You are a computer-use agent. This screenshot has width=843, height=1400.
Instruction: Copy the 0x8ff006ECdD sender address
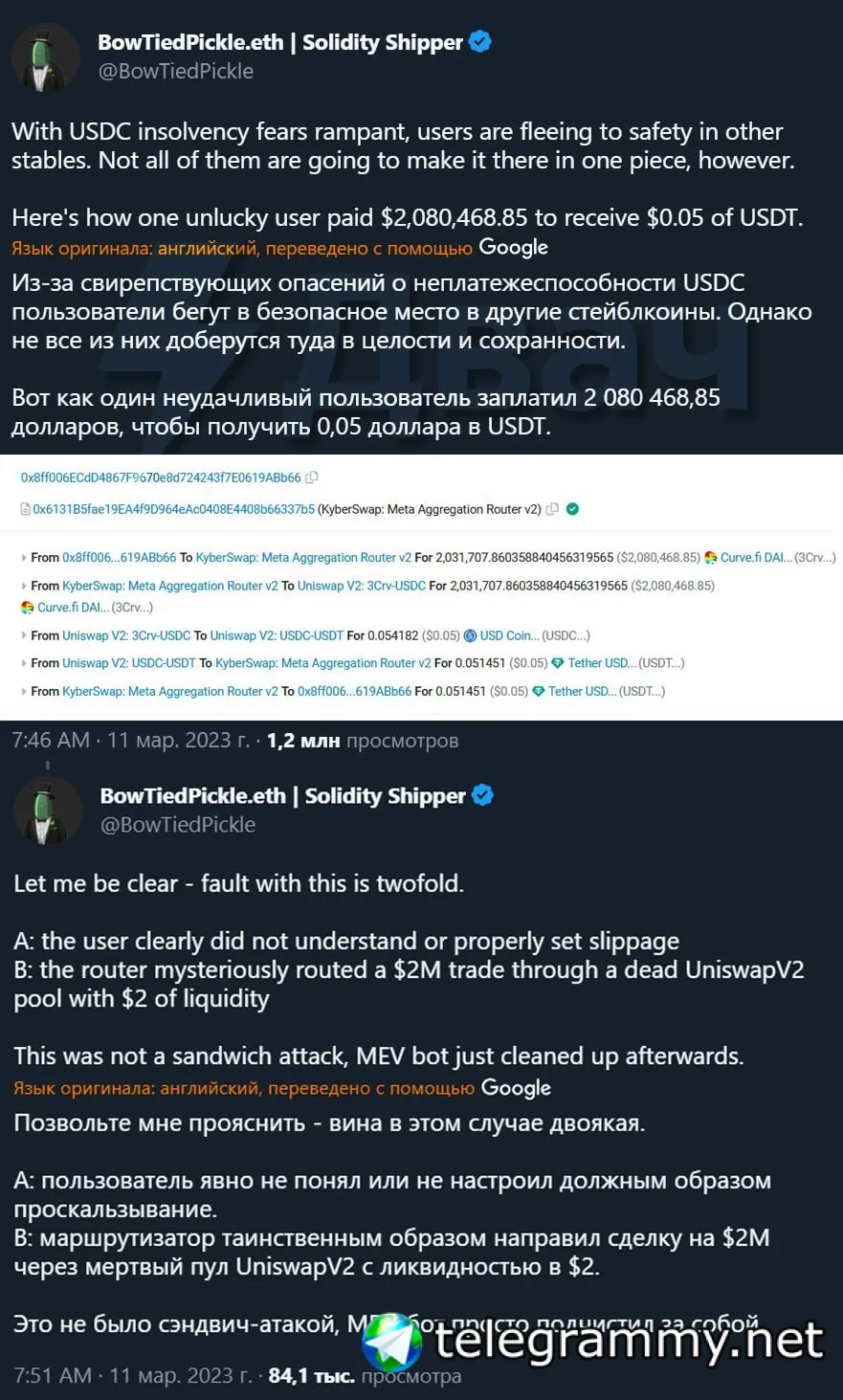(312, 478)
